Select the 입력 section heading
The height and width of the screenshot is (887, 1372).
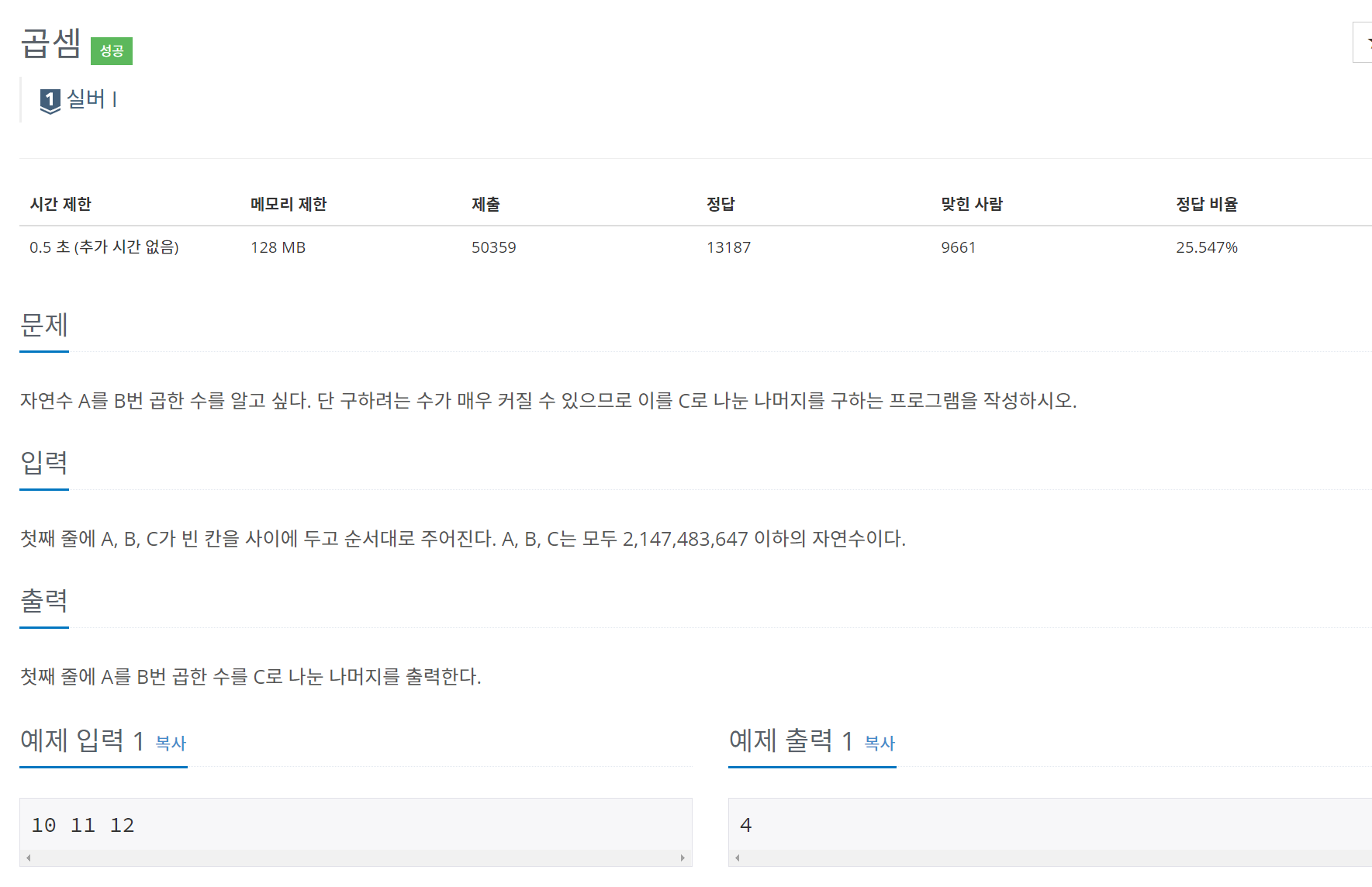point(44,463)
